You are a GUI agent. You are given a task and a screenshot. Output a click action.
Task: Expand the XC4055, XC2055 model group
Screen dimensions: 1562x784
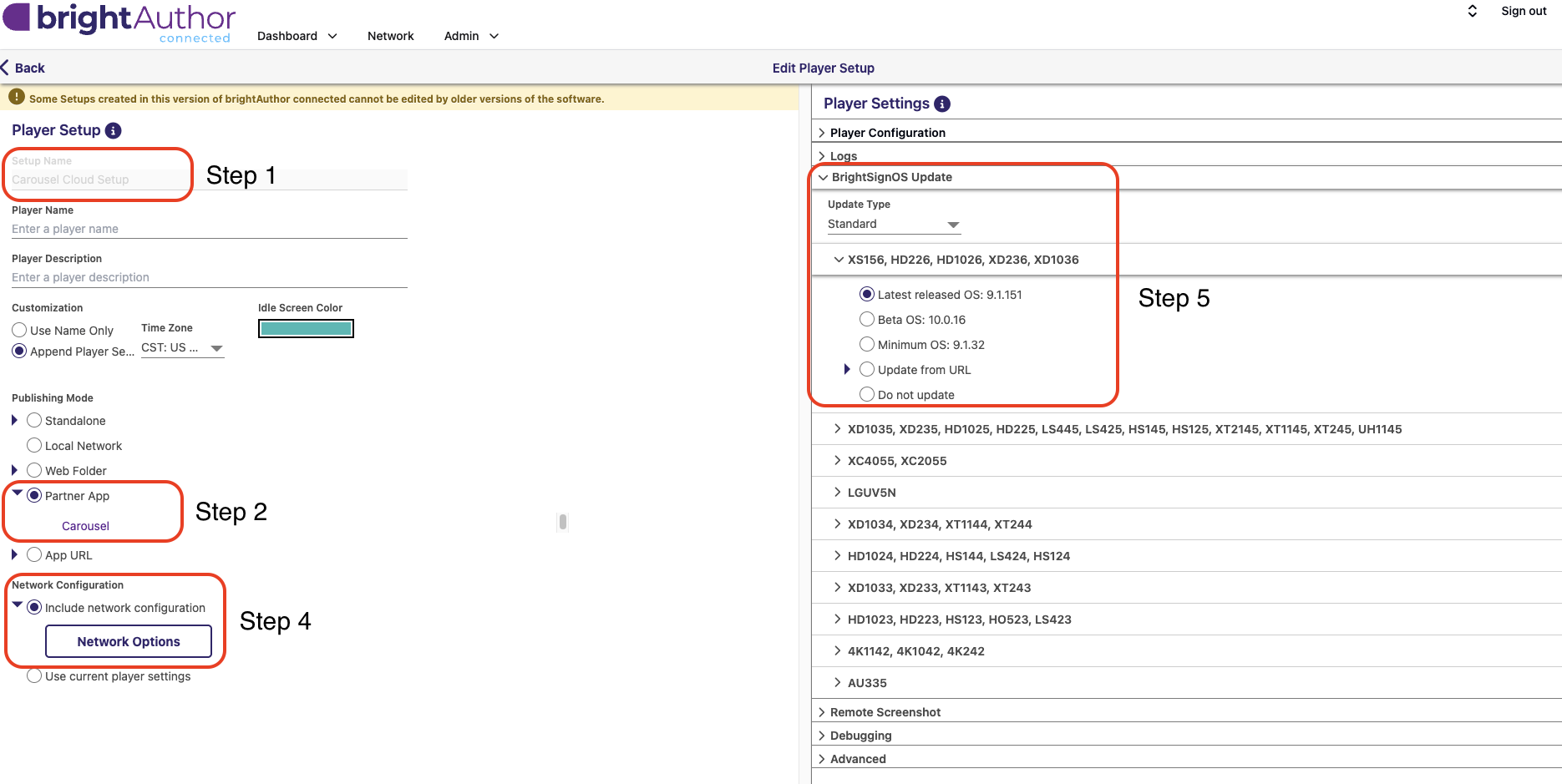click(1186, 461)
